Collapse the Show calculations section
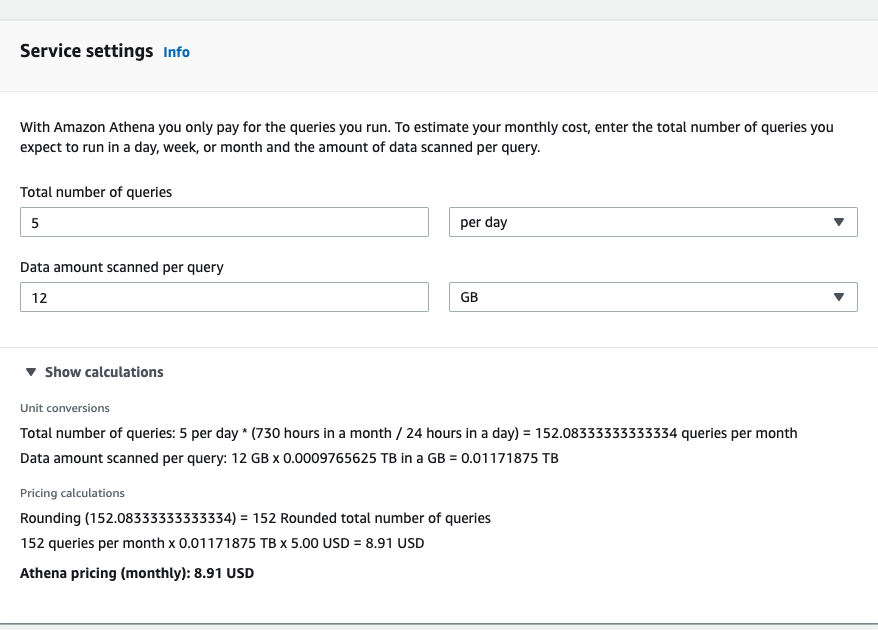878x630 pixels. pyautogui.click(x=103, y=371)
